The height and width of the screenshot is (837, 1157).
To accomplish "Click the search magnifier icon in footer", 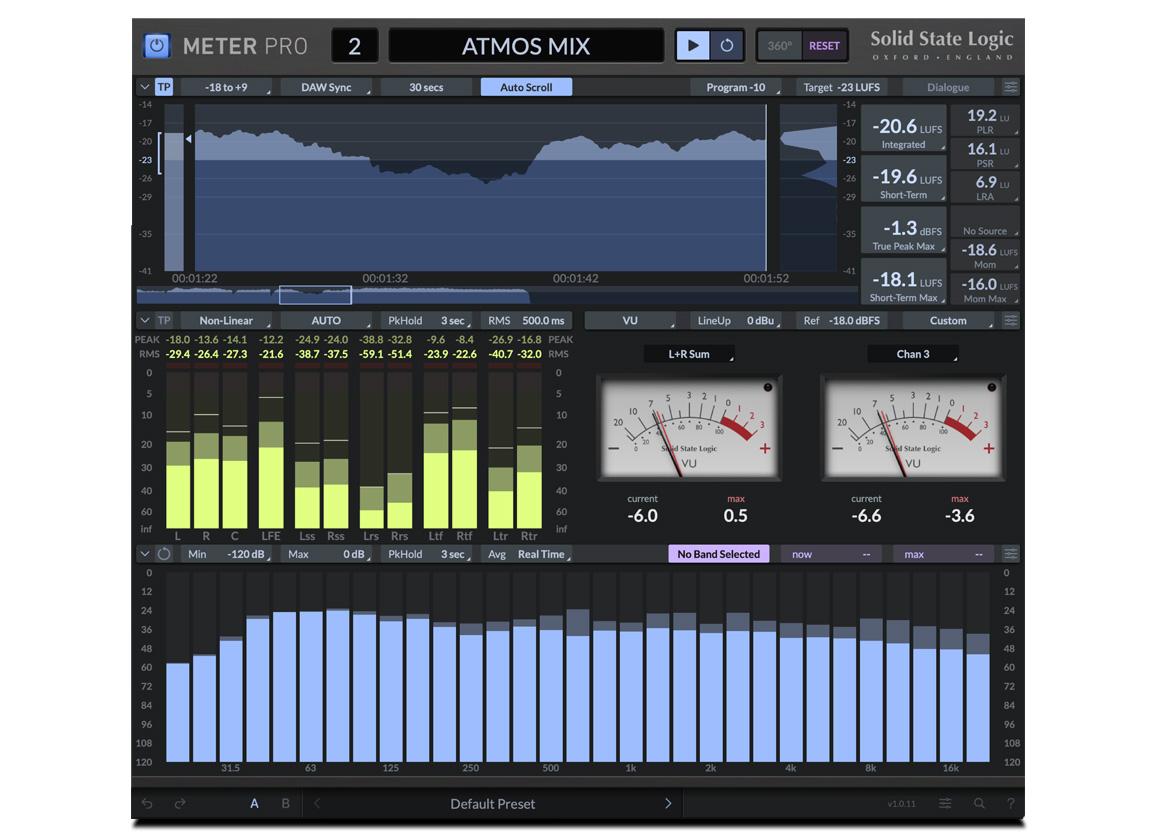I will click(x=980, y=803).
